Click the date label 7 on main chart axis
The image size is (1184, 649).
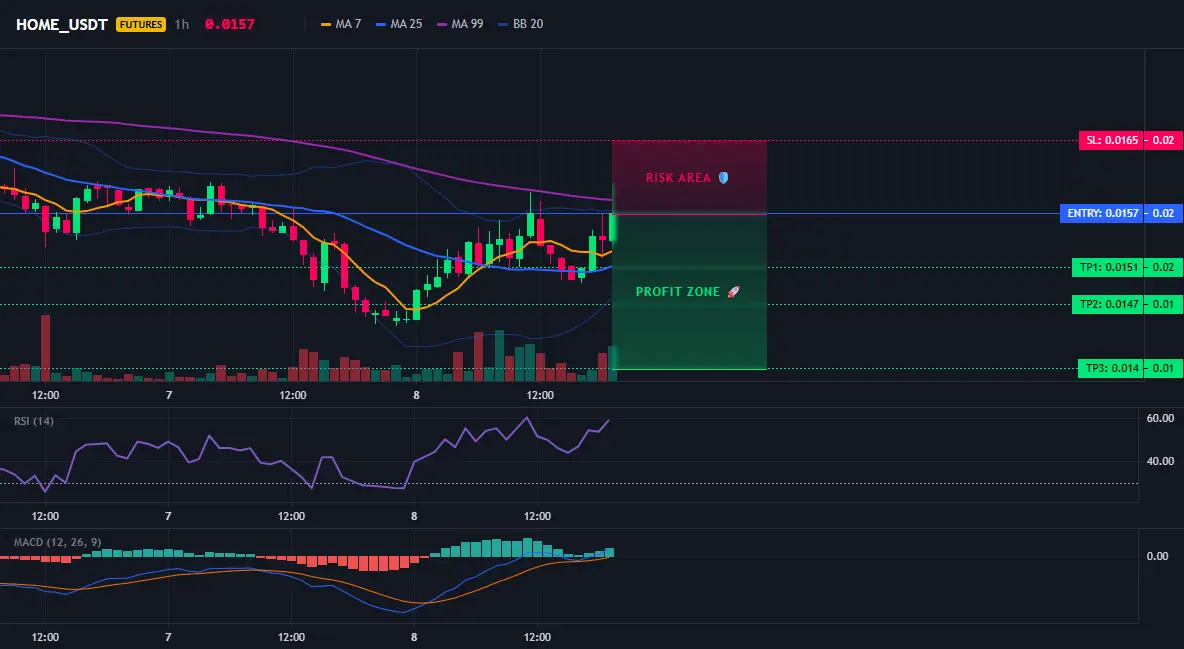[168, 396]
